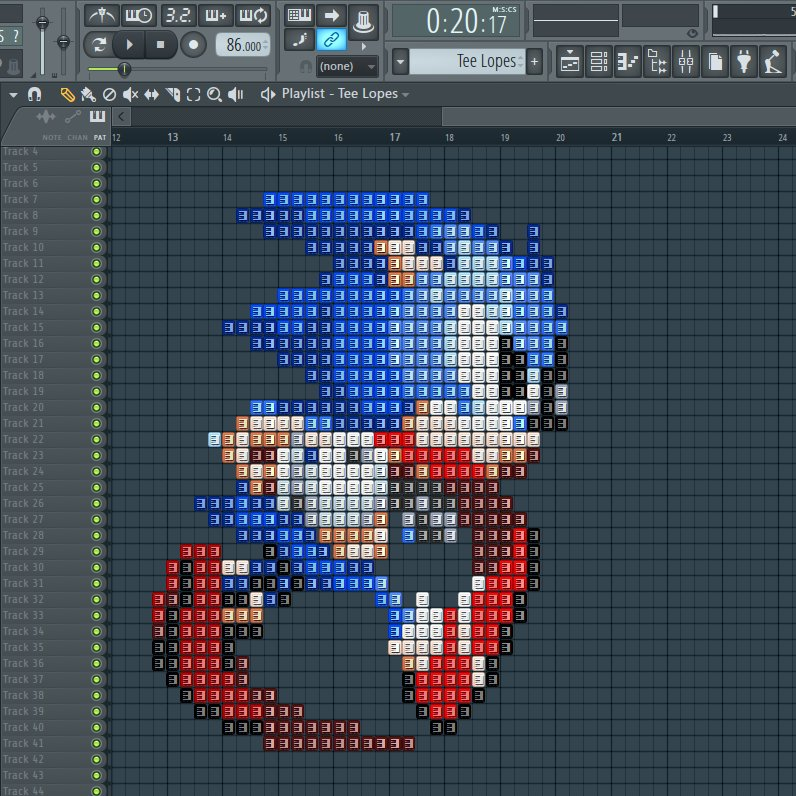Mute Track 5 with its green light
The width and height of the screenshot is (796, 796).
[x=96, y=168]
